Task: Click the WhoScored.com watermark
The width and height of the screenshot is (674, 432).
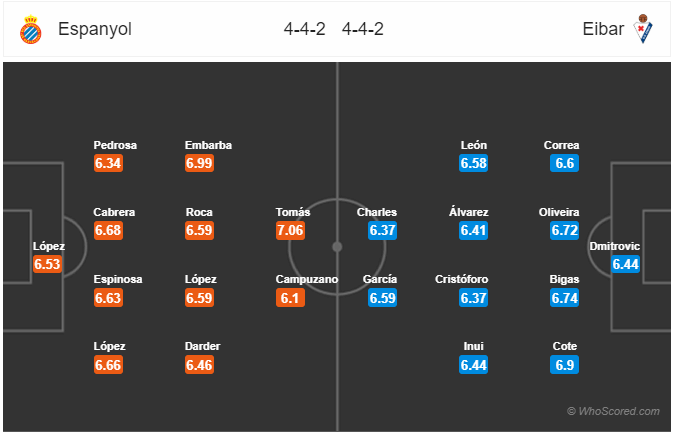Action: 613,411
